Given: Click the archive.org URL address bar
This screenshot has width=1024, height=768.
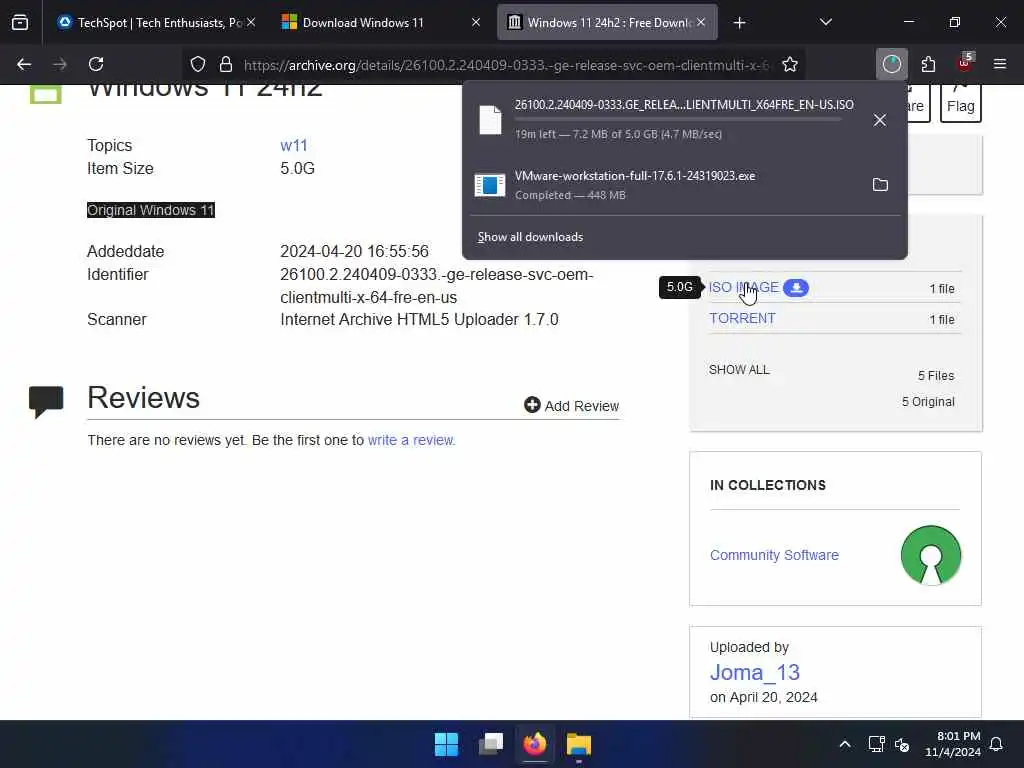Looking at the screenshot, I should (x=506, y=65).
